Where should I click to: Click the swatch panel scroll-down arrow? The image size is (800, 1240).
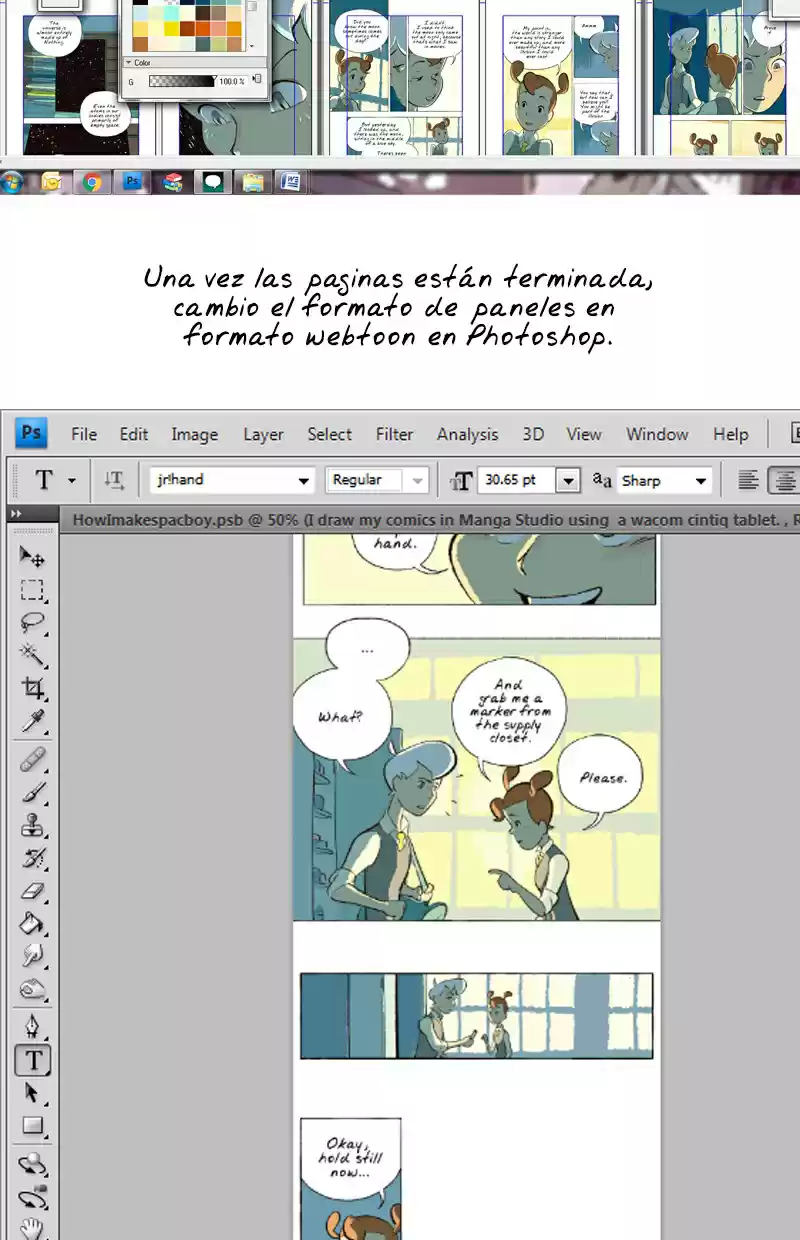tap(251, 46)
